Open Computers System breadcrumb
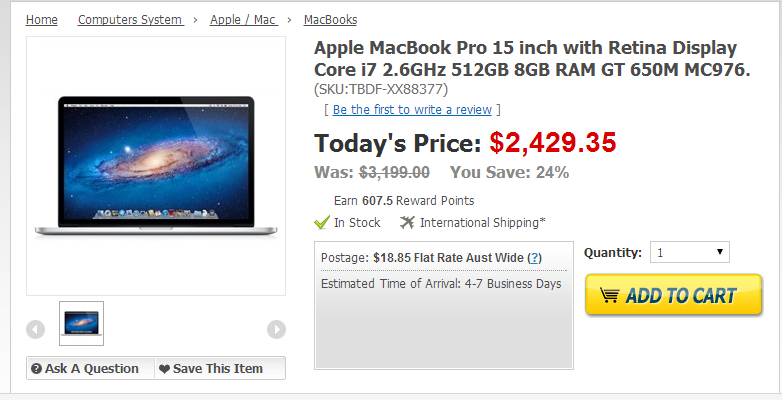The image size is (782, 400). click(x=131, y=20)
